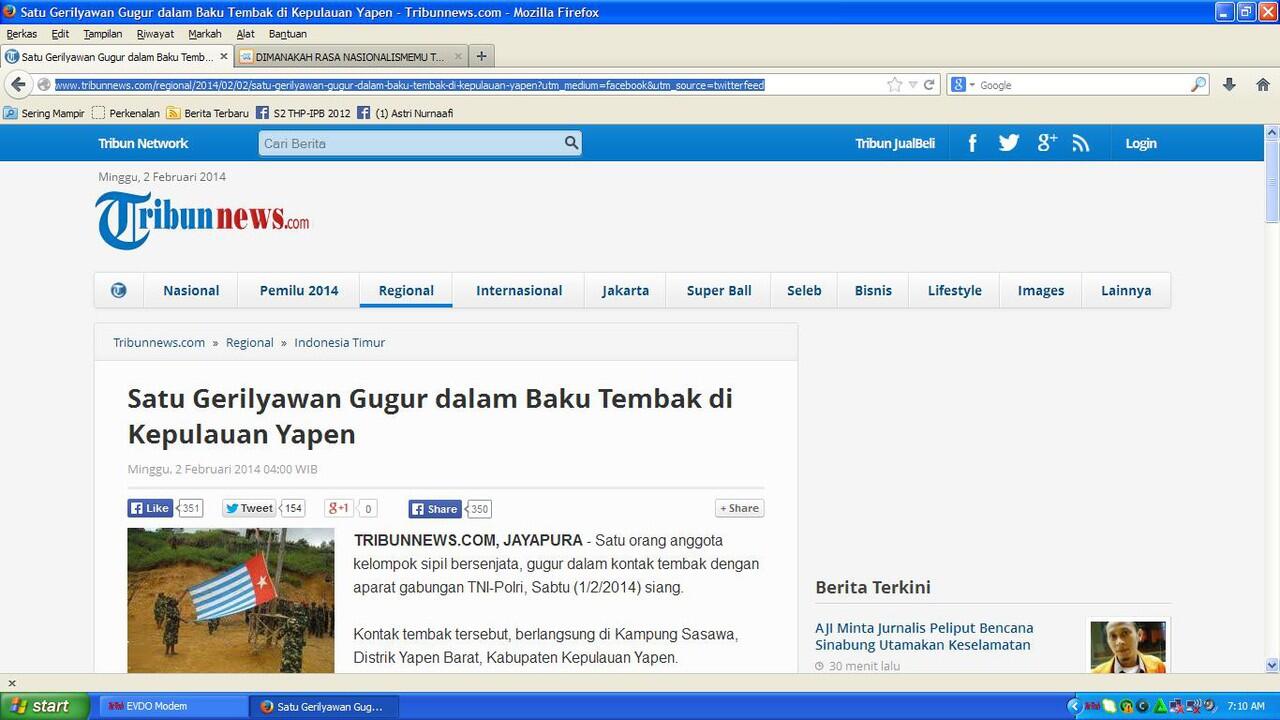Click the Papuan flag article thumbnail

pyautogui.click(x=230, y=600)
